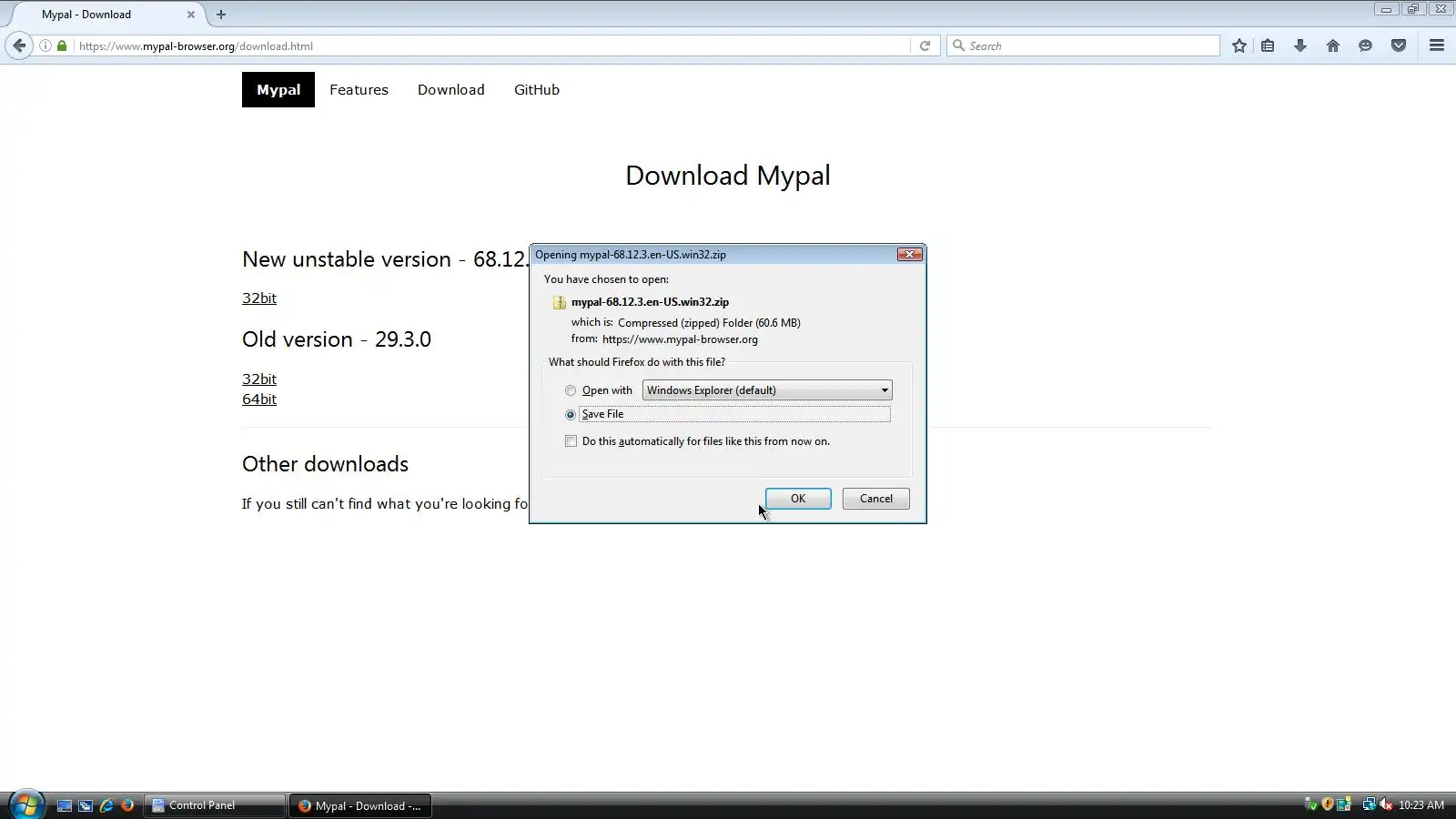Open the downloads arrow panel

tap(1300, 45)
